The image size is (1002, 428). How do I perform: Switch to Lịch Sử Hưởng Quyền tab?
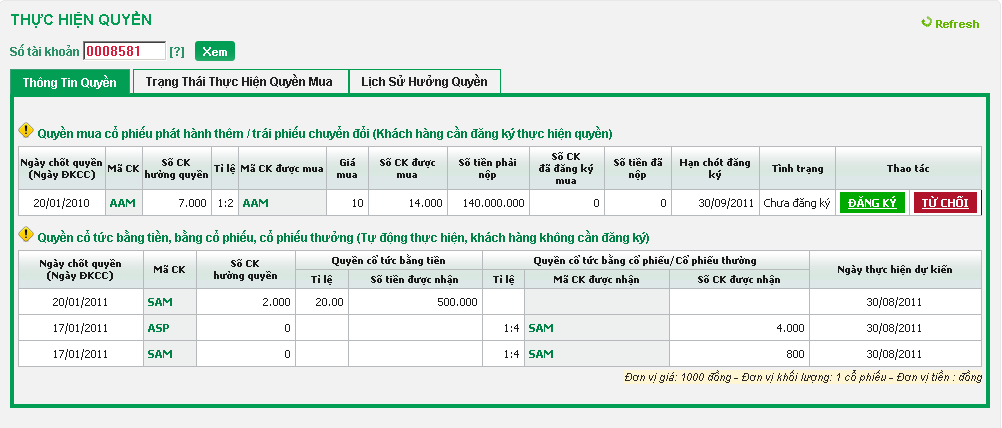tap(424, 82)
